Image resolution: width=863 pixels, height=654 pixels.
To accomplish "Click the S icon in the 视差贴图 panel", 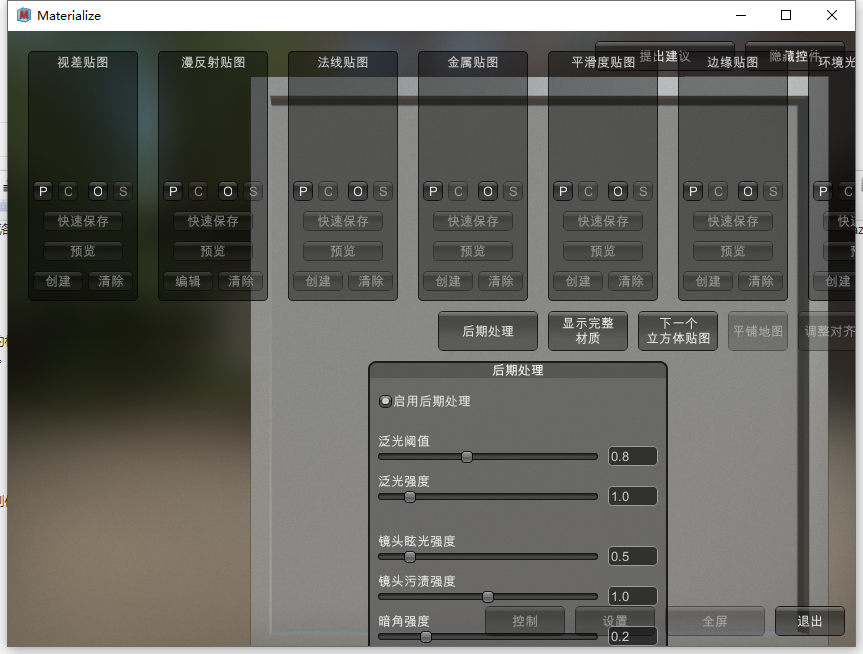I will pyautogui.click(x=124, y=190).
